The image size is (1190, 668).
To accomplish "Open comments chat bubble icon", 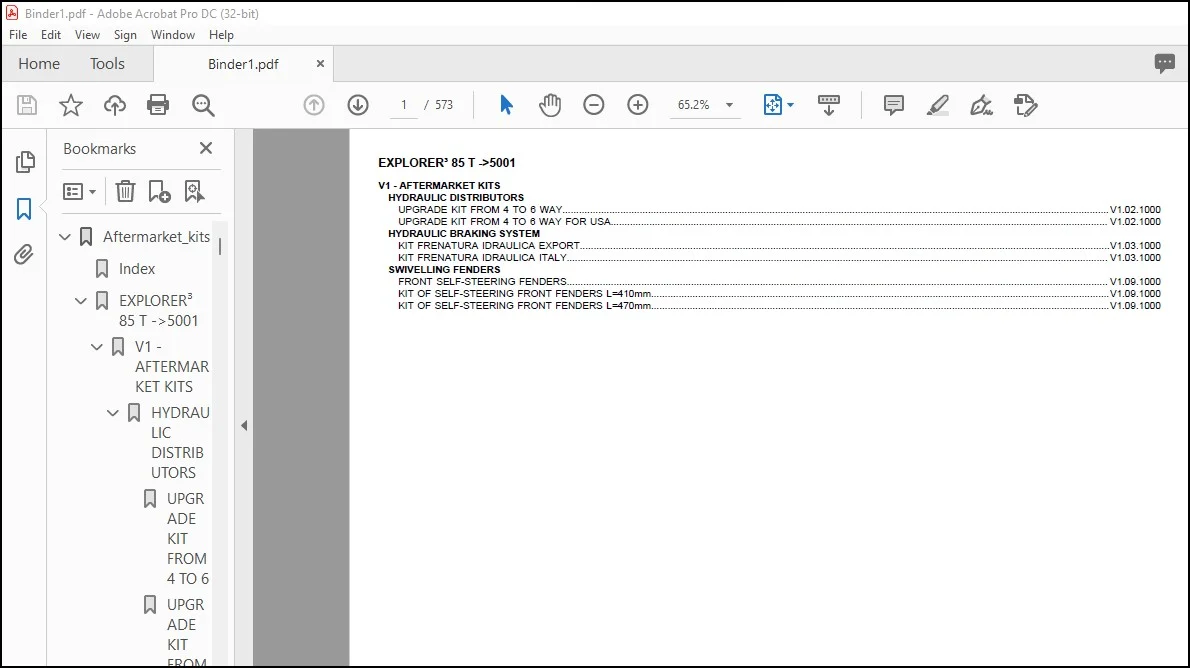I will tap(1164, 63).
